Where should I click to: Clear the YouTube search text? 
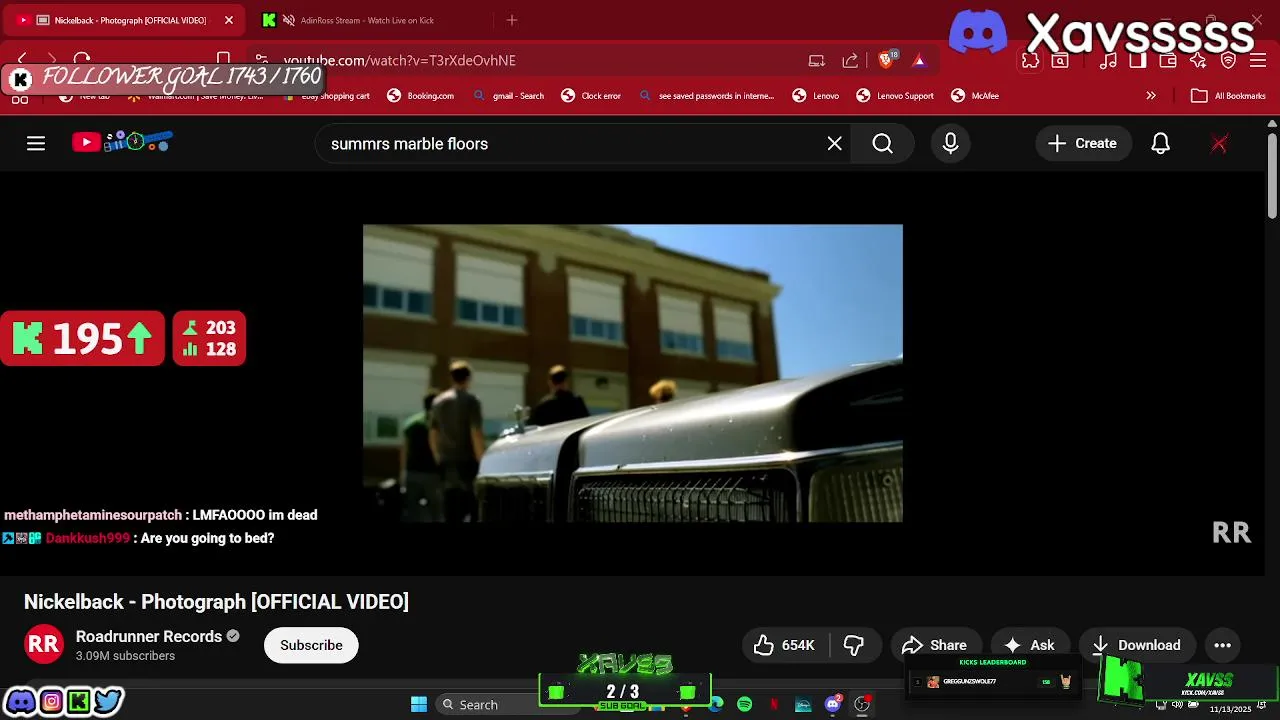pos(834,143)
